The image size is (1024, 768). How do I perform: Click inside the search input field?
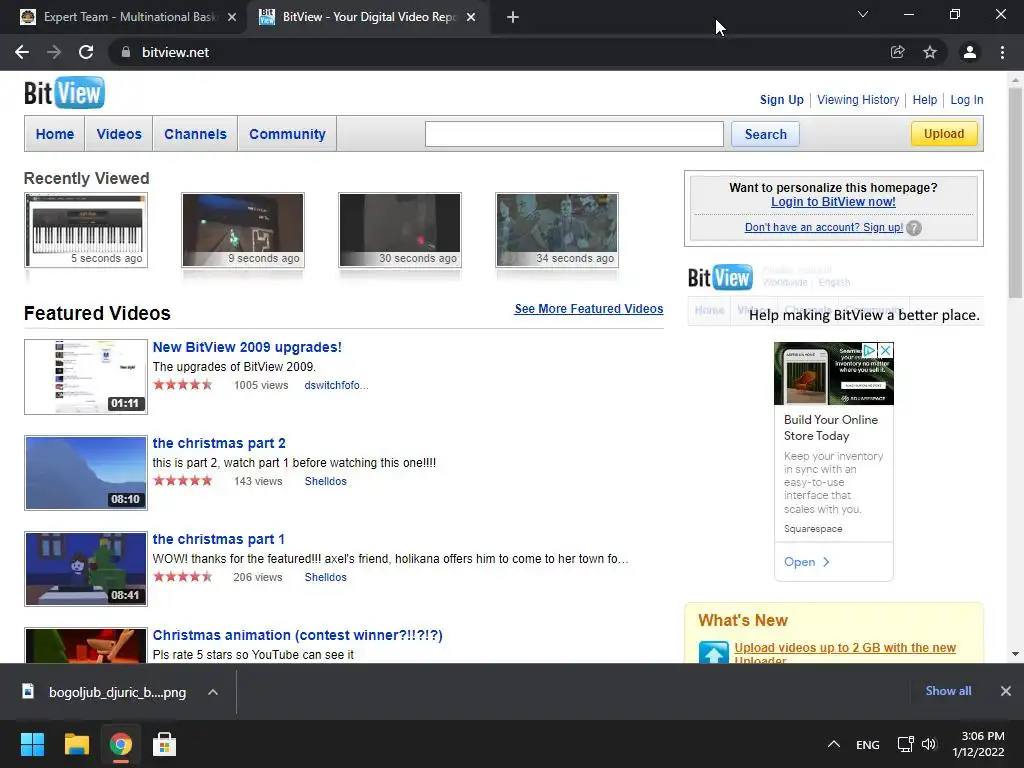[574, 134]
